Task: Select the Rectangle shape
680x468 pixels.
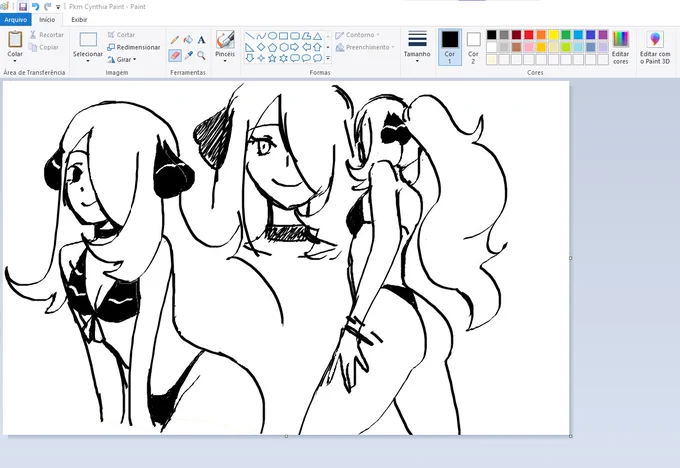Action: [x=284, y=36]
